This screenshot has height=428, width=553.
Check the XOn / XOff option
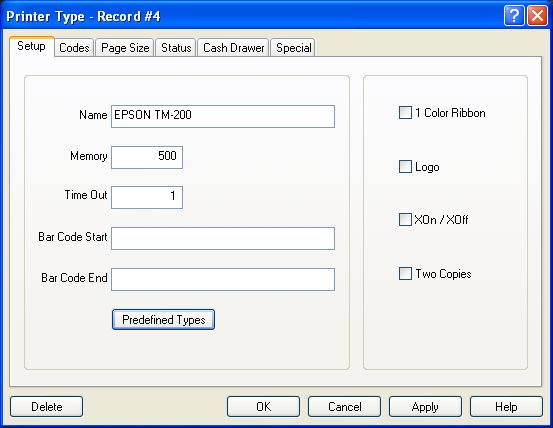tap(405, 219)
